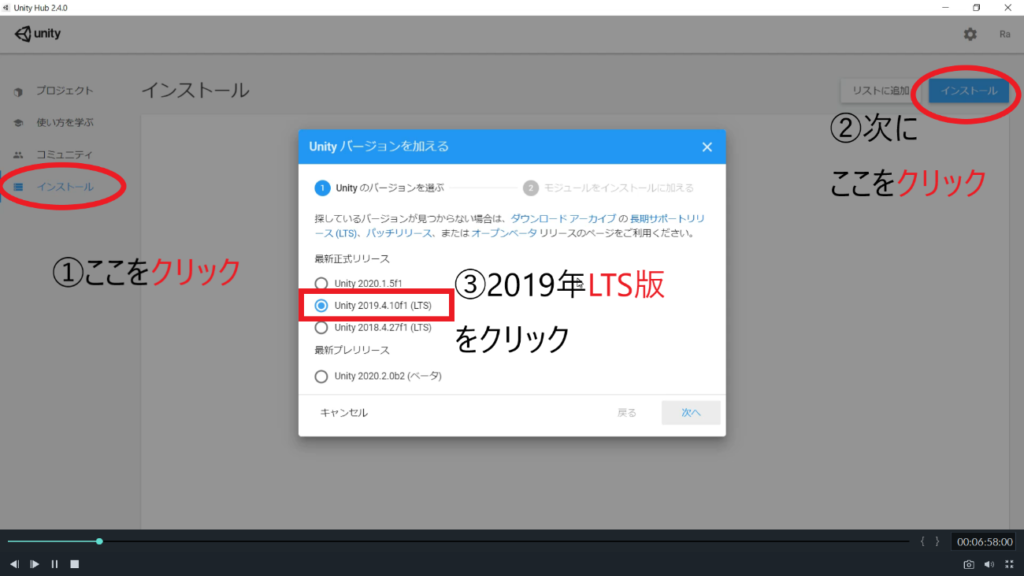Open the Ra account menu
Screen dimensions: 1024x576
[x=1004, y=34]
